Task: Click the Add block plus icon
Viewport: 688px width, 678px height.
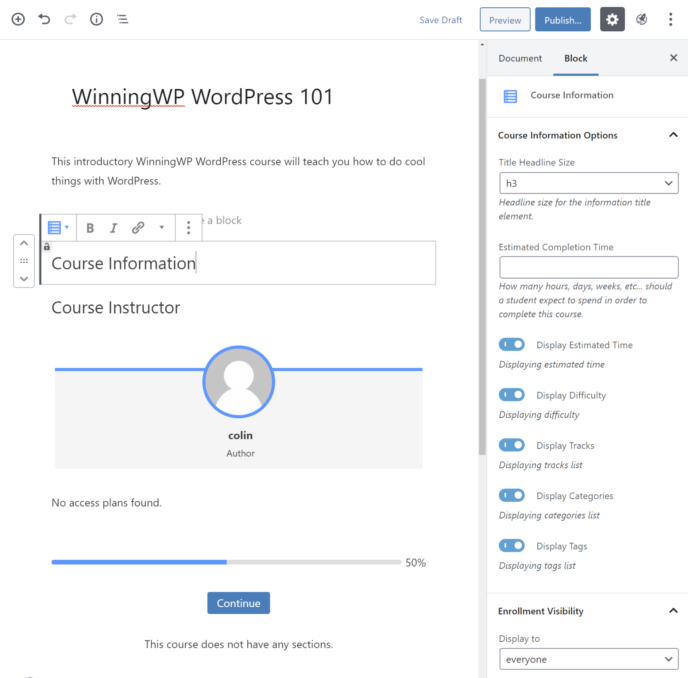Action: [18, 19]
